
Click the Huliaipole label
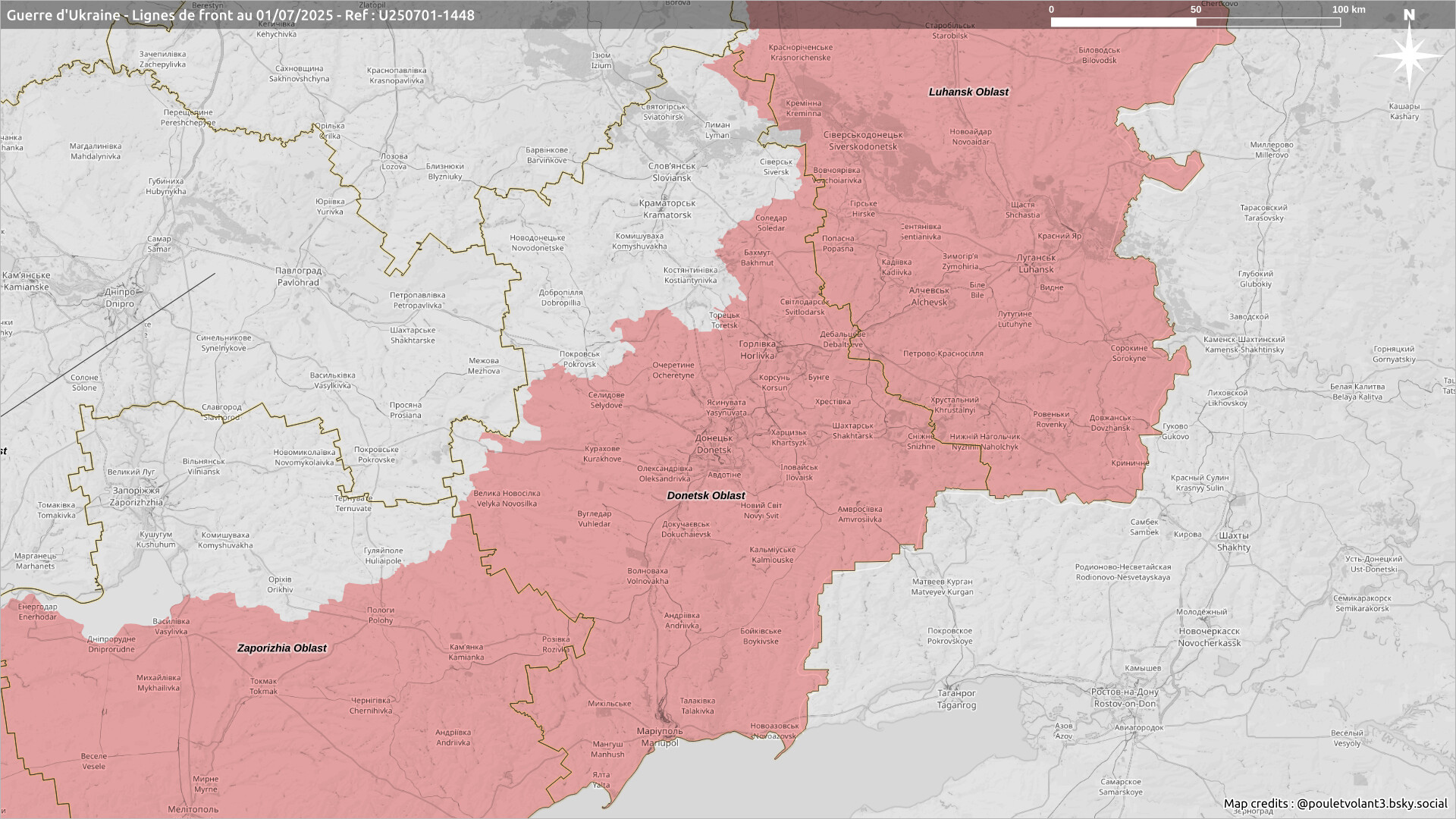[x=383, y=556]
